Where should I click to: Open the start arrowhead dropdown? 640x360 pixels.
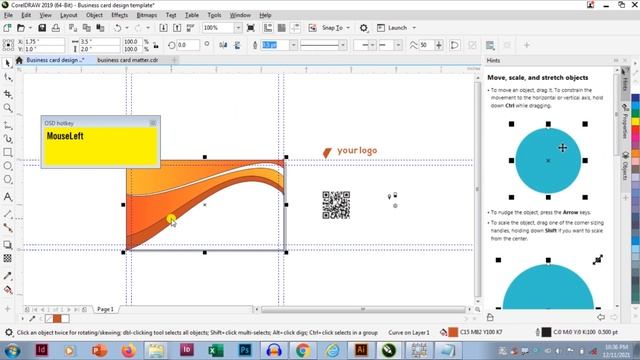tap(372, 45)
